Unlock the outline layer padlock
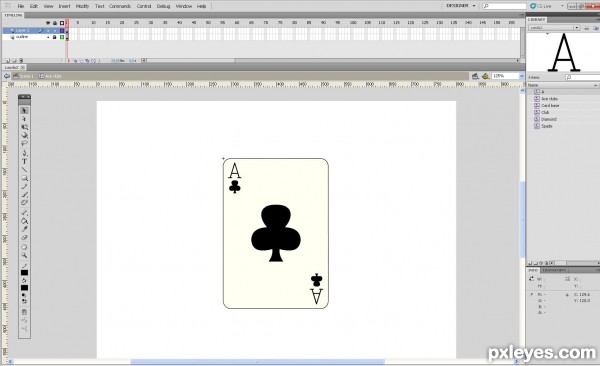The image size is (600, 366). coord(55,37)
